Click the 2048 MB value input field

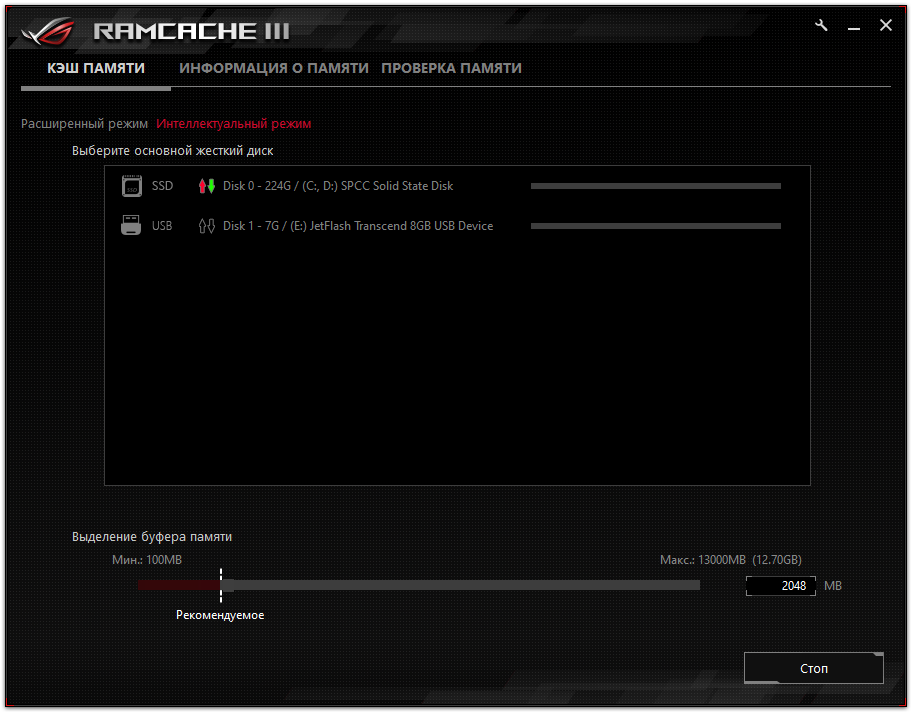[781, 585]
